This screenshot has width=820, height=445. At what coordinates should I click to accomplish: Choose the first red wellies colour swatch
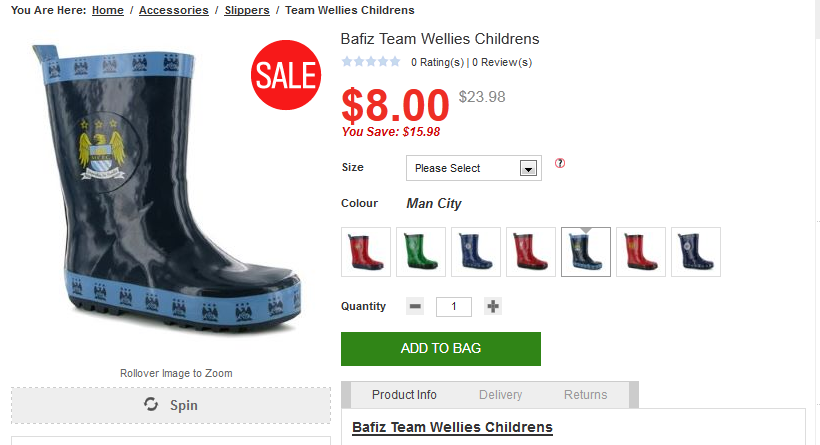pyautogui.click(x=366, y=252)
